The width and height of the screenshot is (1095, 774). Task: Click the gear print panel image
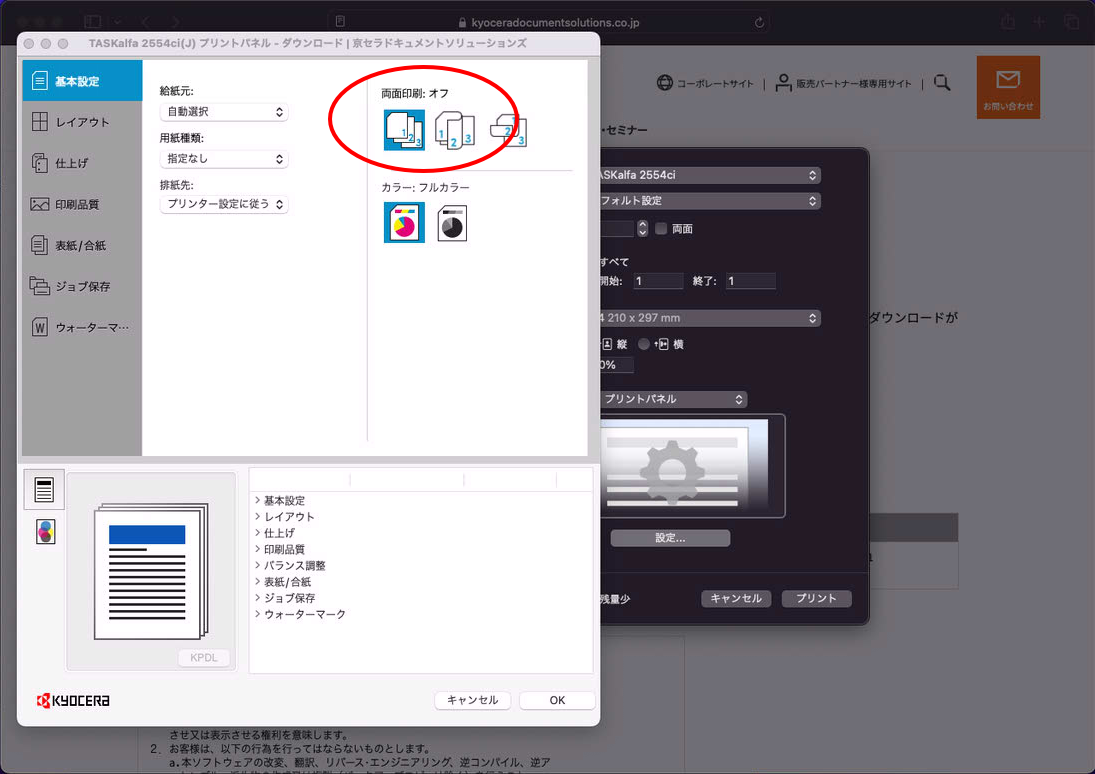tap(692, 466)
